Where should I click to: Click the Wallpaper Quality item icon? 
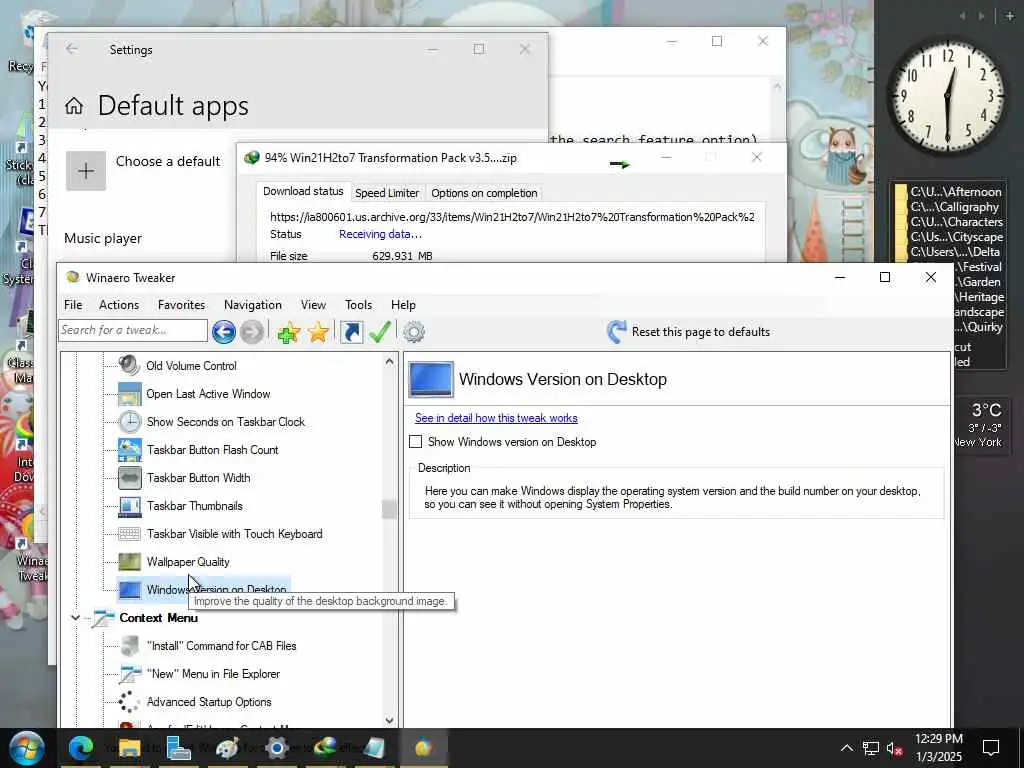pos(129,562)
